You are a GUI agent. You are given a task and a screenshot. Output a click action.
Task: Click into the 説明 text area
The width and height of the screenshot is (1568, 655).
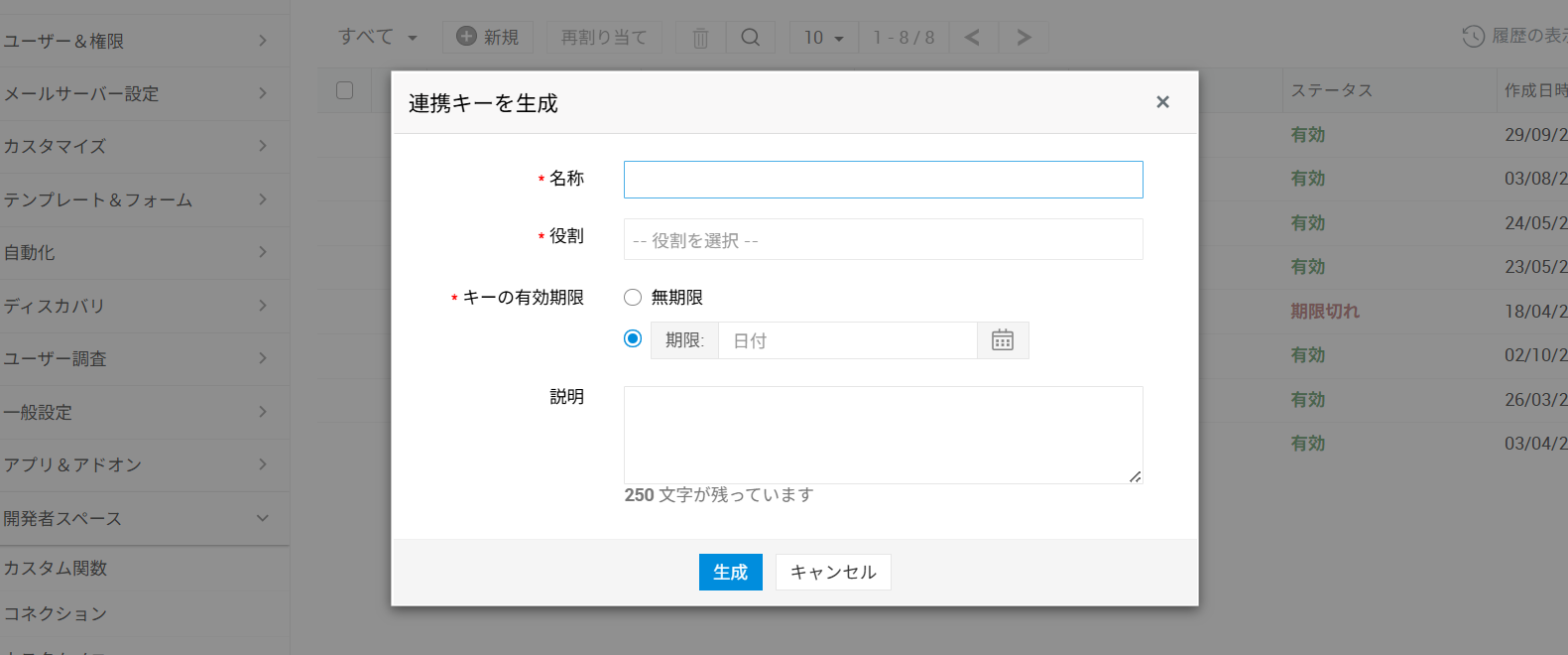tap(883, 435)
